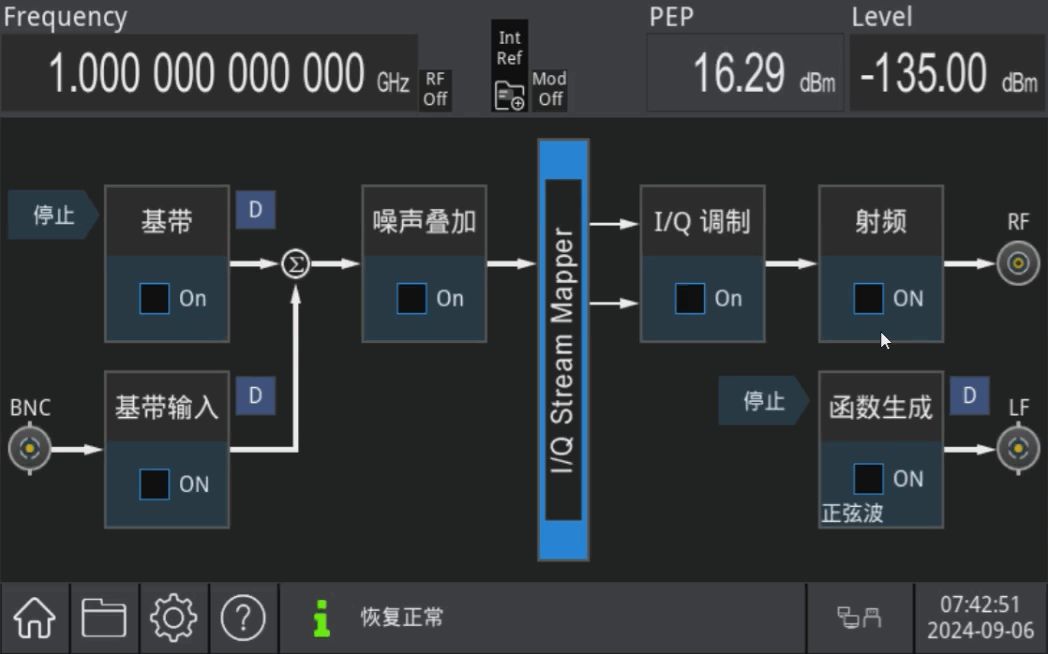The width and height of the screenshot is (1048, 654).
Task: Click the Int Ref save icon
Action: [509, 96]
